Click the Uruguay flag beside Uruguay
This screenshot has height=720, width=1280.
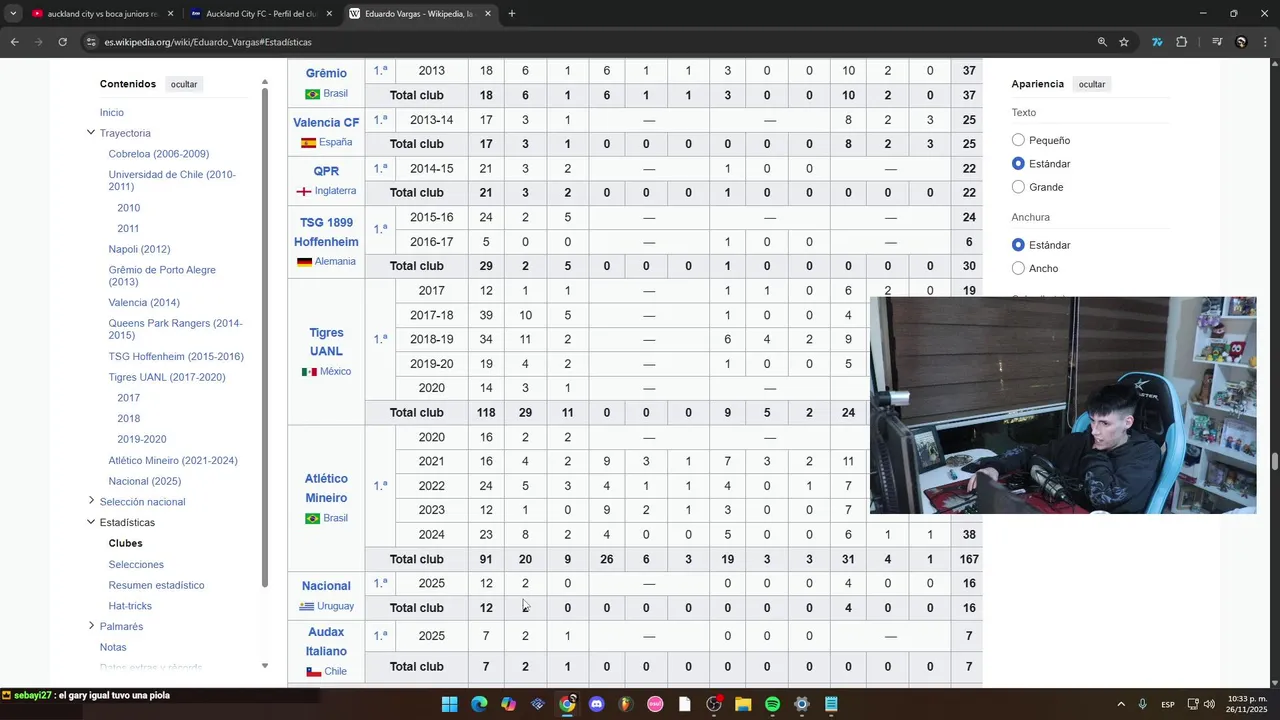coord(307,607)
